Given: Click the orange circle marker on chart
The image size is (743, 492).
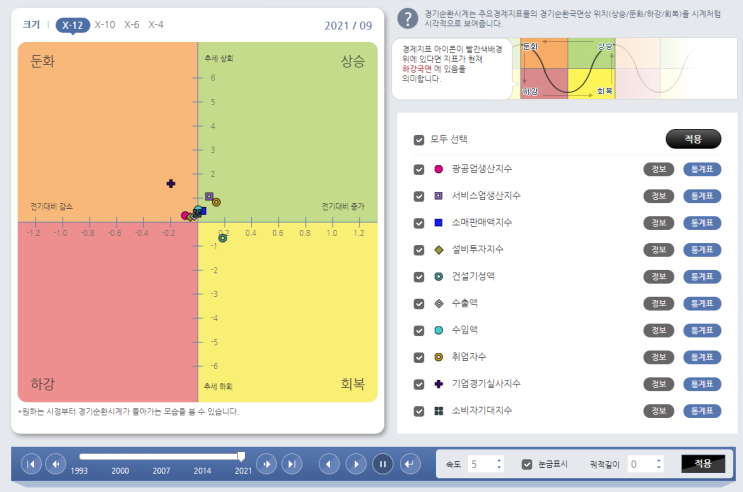Looking at the screenshot, I should point(217,202).
